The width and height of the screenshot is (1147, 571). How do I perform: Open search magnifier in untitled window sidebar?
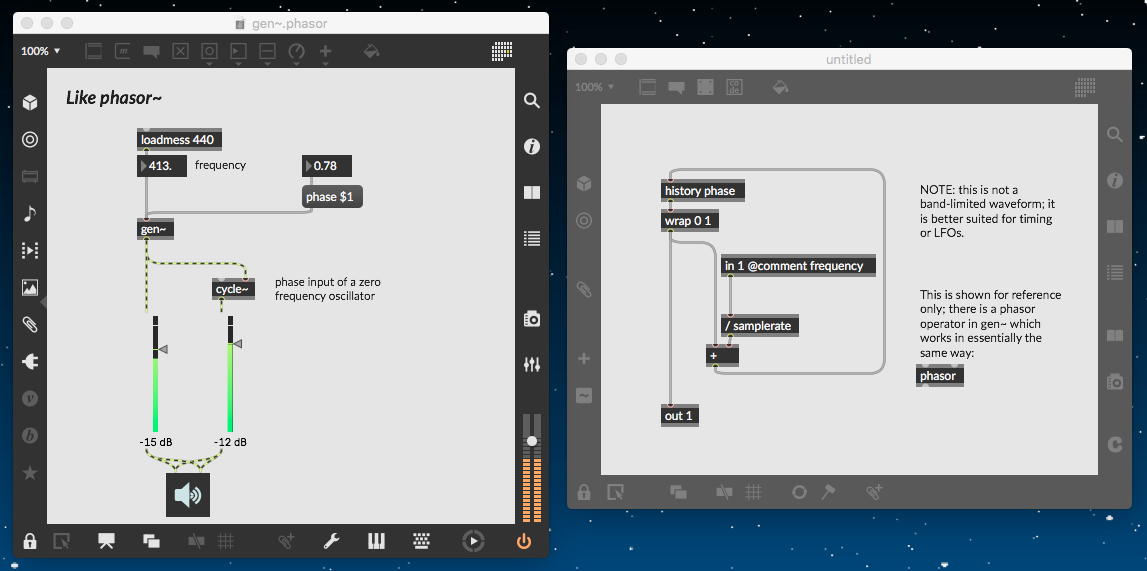pyautogui.click(x=1115, y=134)
